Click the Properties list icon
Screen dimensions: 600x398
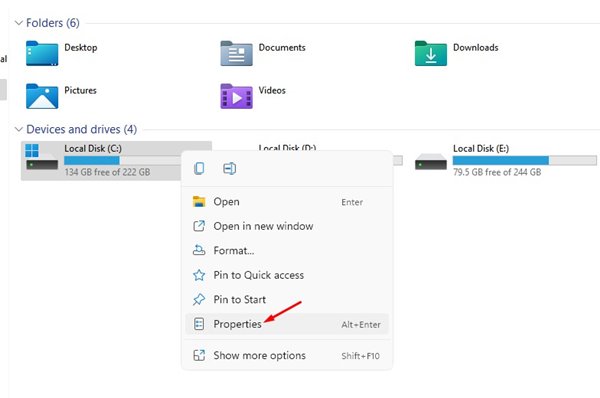click(x=199, y=324)
